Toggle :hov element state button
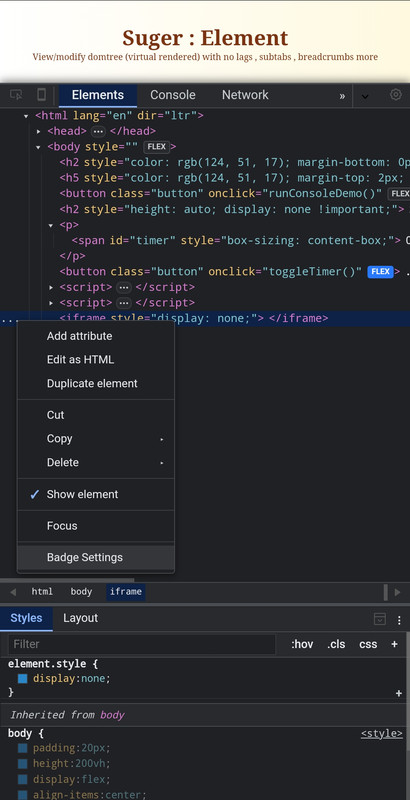This screenshot has width=410, height=800. click(x=302, y=644)
